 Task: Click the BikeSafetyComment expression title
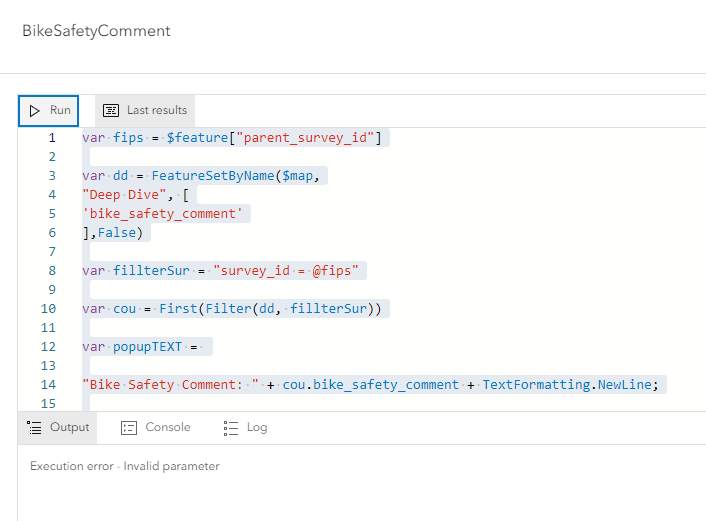96,31
